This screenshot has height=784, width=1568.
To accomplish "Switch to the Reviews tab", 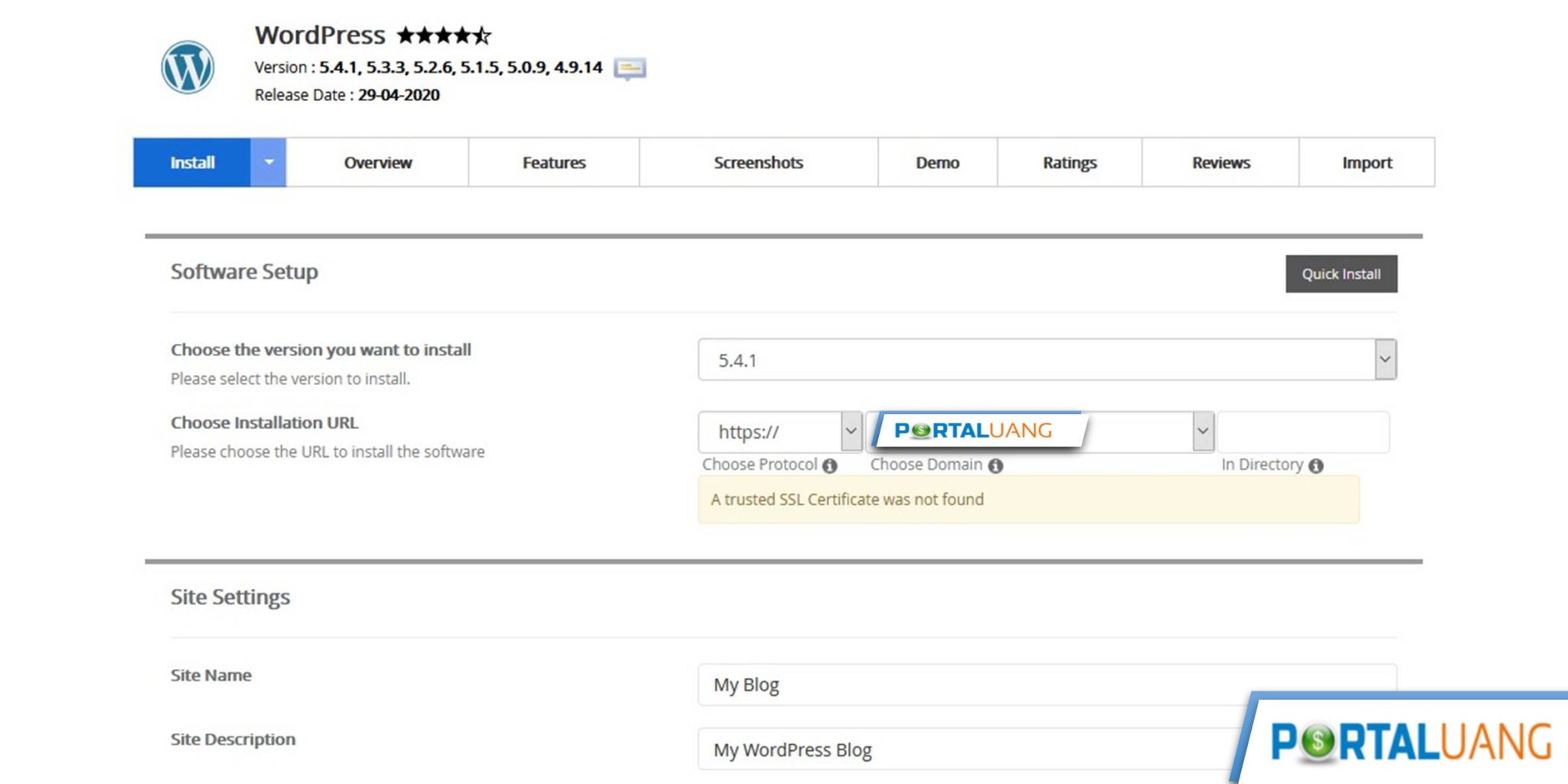I will pos(1220,162).
